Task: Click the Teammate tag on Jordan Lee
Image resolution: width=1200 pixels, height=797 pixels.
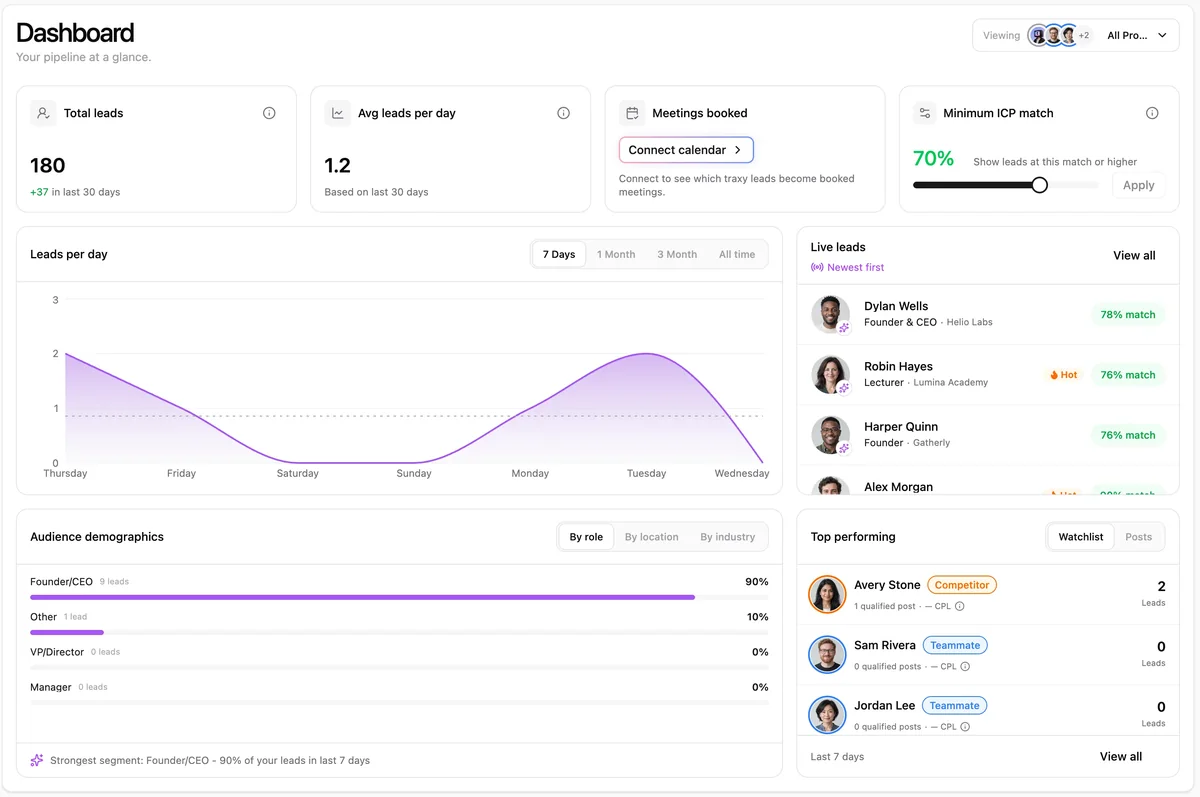Action: [955, 705]
